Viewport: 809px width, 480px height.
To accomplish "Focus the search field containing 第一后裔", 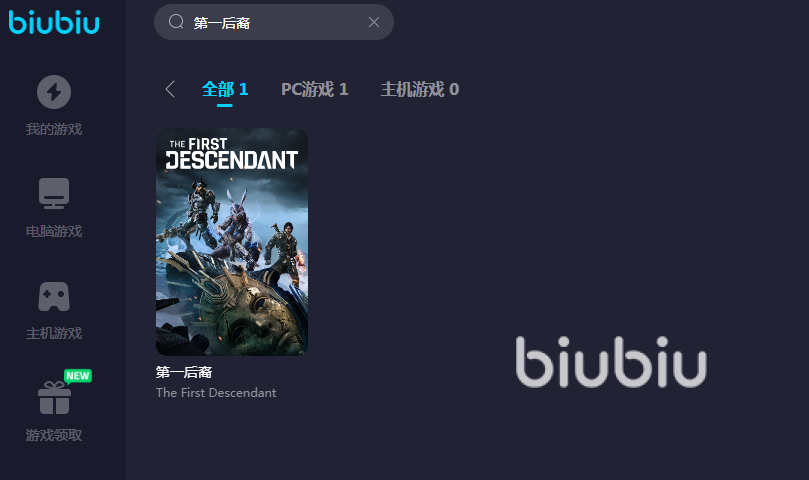I will click(x=274, y=22).
